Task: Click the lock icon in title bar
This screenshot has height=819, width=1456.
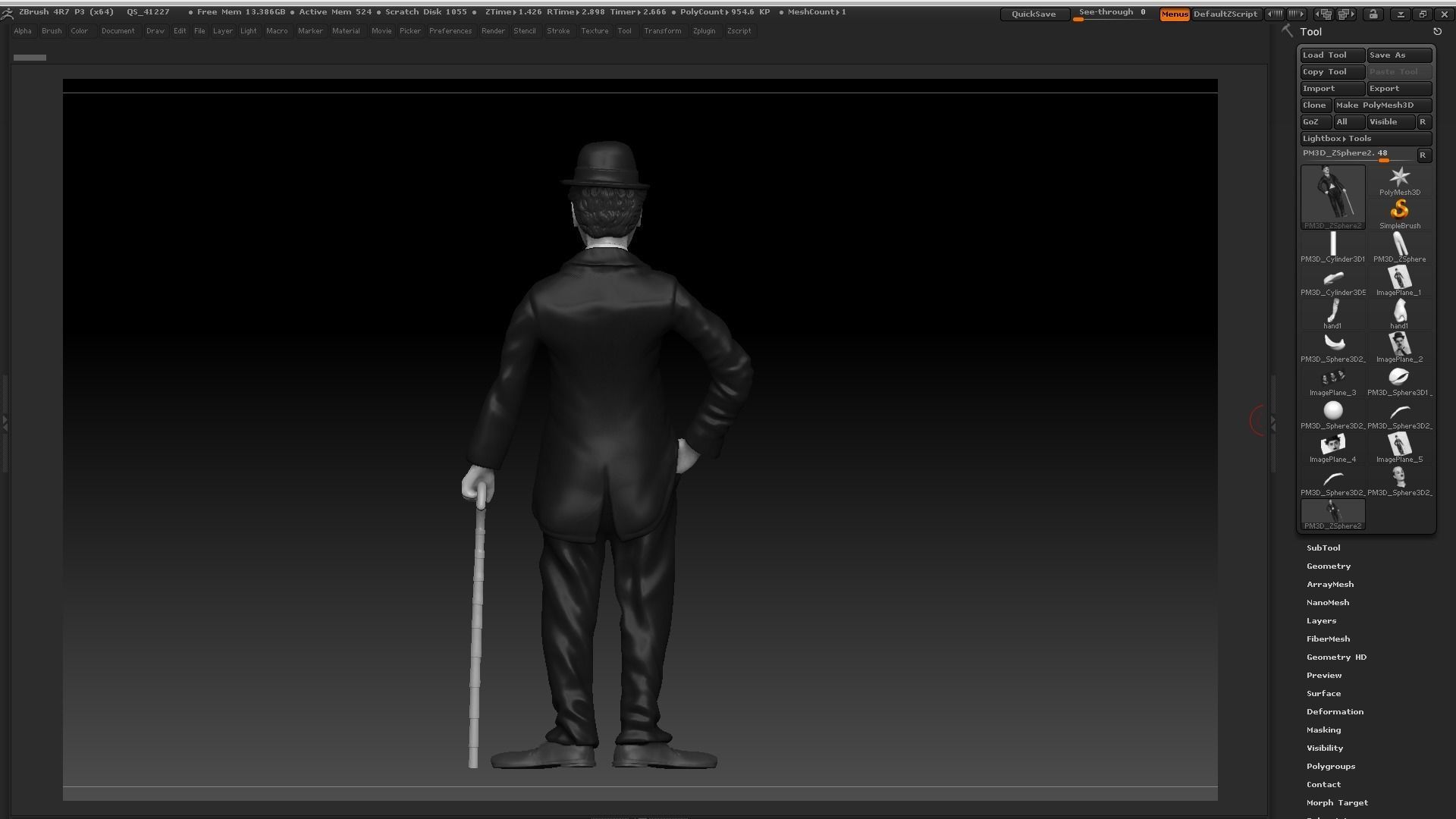Action: click(1373, 14)
